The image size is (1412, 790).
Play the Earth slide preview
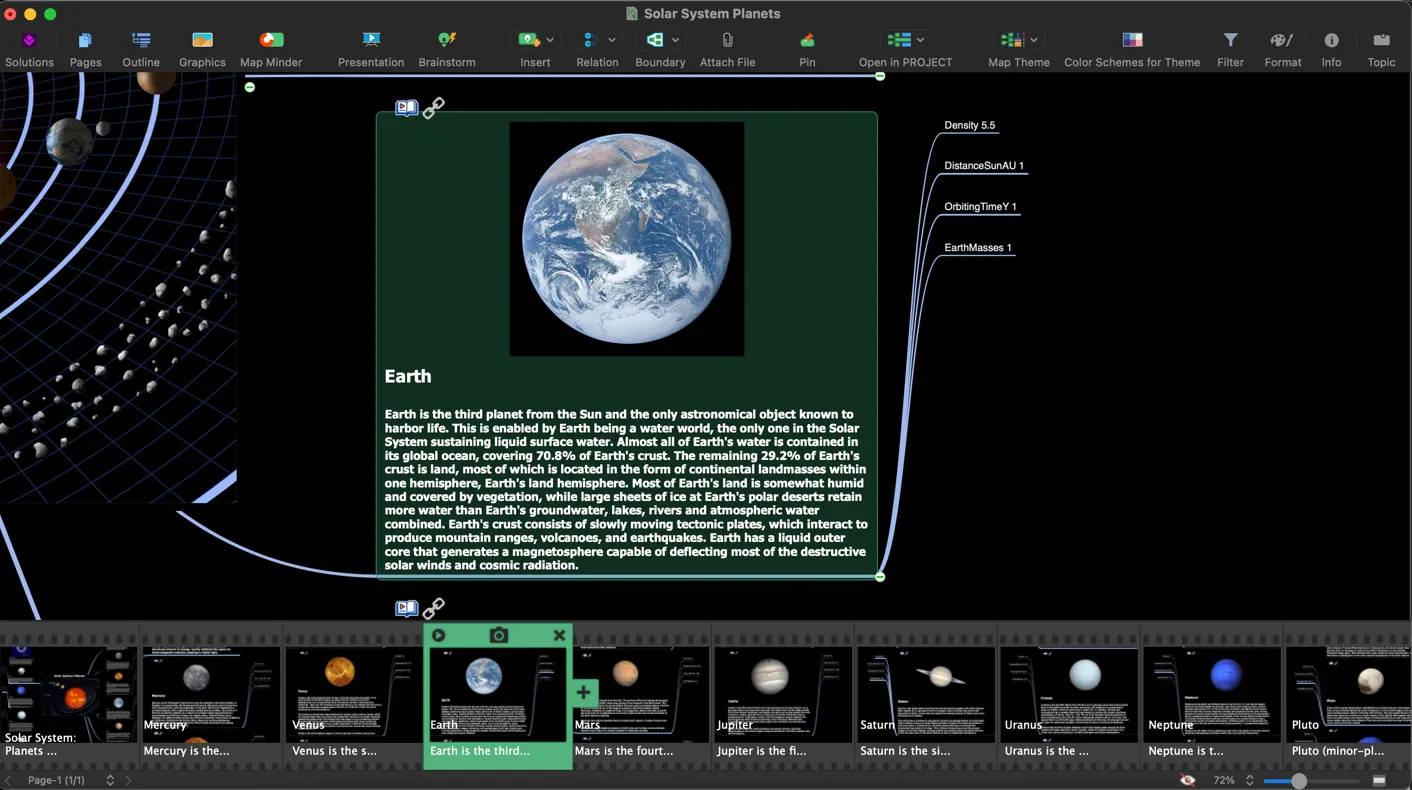tap(438, 635)
